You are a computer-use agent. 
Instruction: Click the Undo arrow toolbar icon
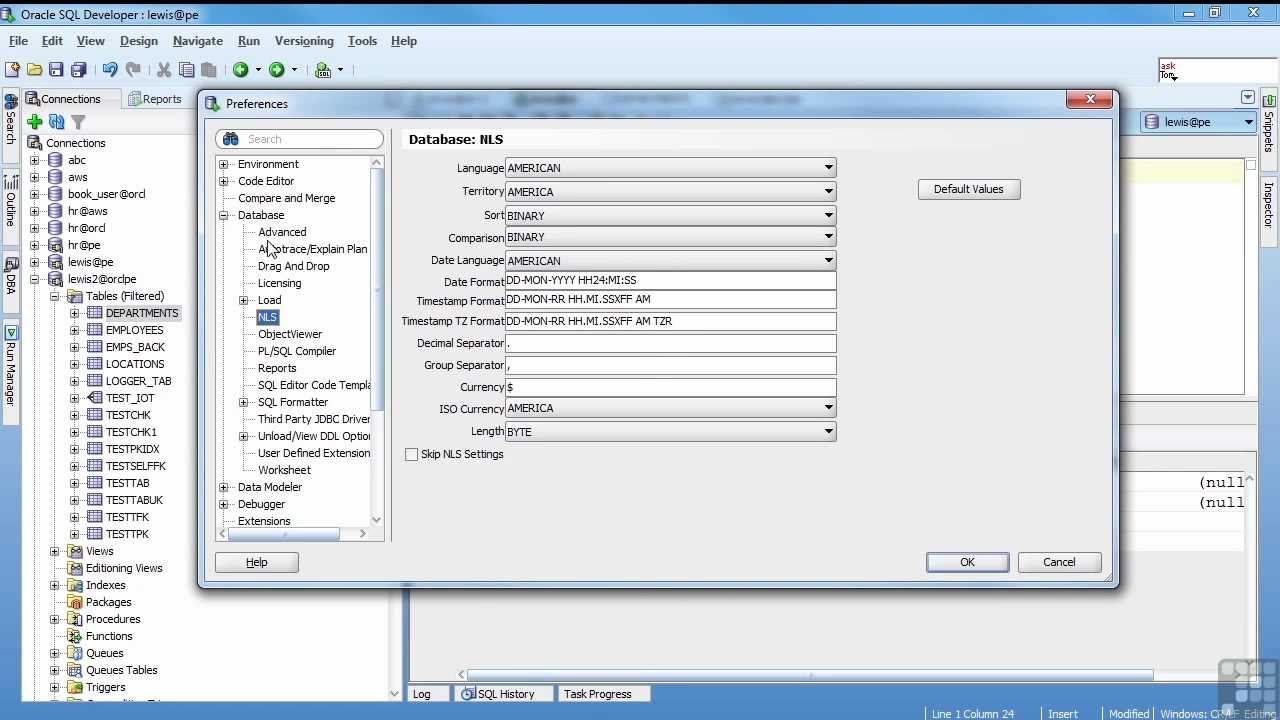coord(110,70)
